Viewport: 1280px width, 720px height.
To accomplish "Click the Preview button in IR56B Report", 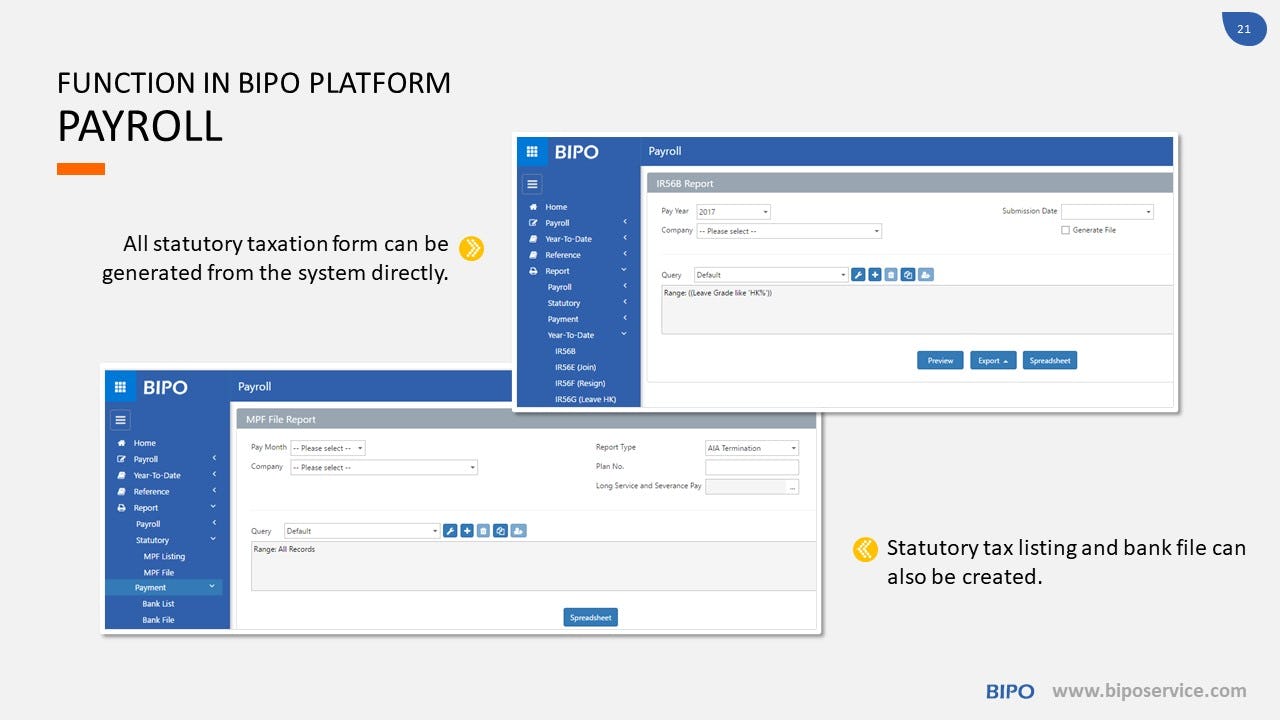I will click(939, 360).
